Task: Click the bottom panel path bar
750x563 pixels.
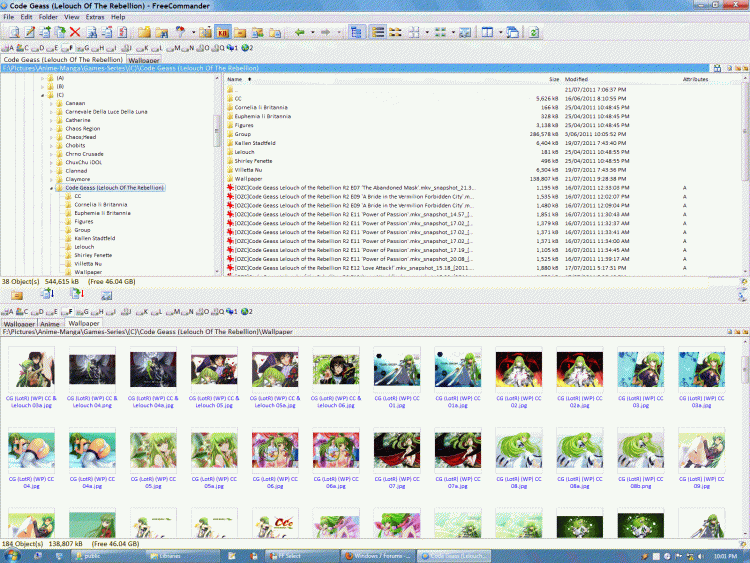Action: coord(364,331)
